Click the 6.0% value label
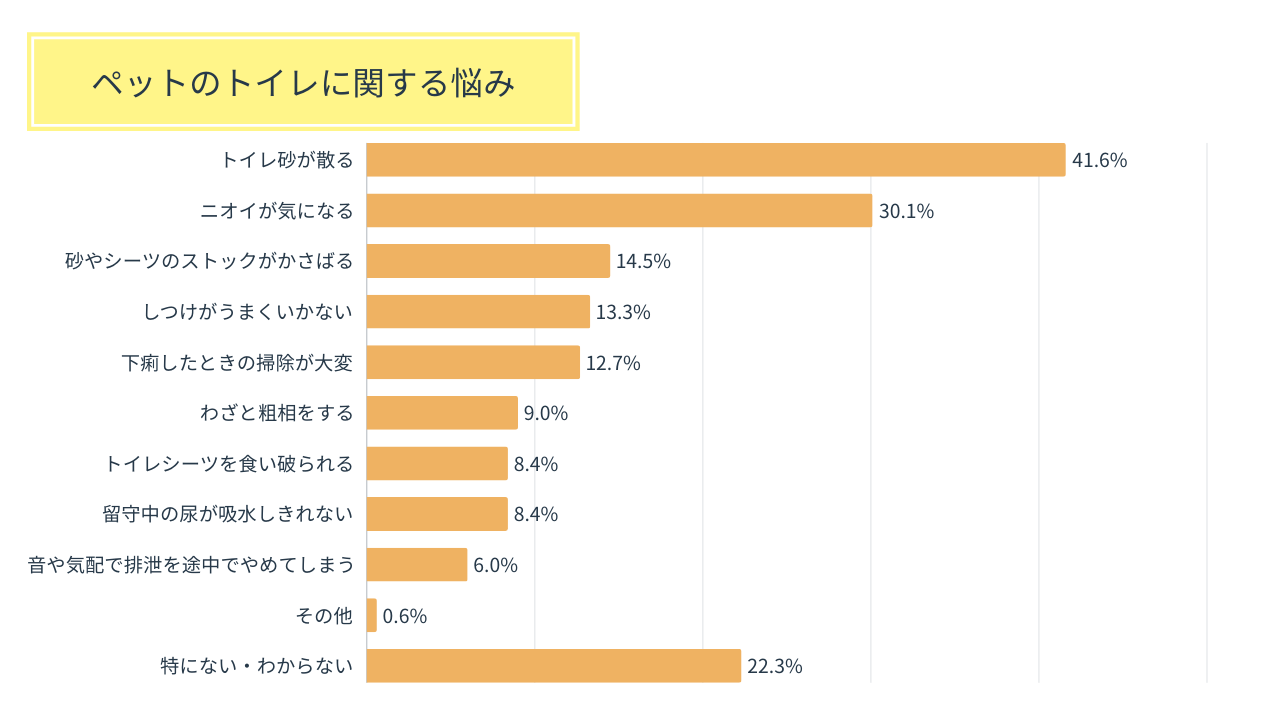 (x=495, y=565)
